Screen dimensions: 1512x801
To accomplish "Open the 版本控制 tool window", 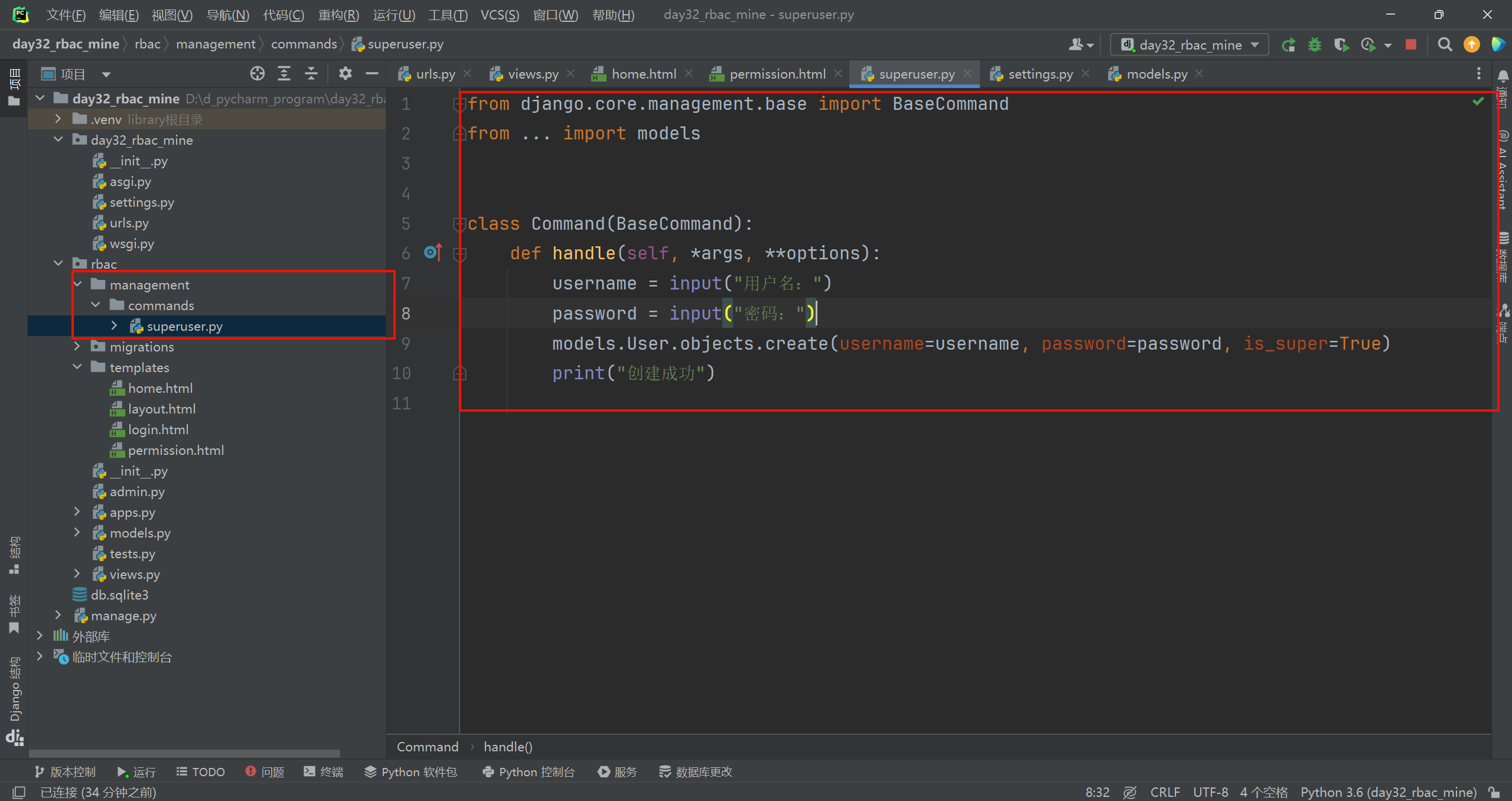I will (x=65, y=771).
